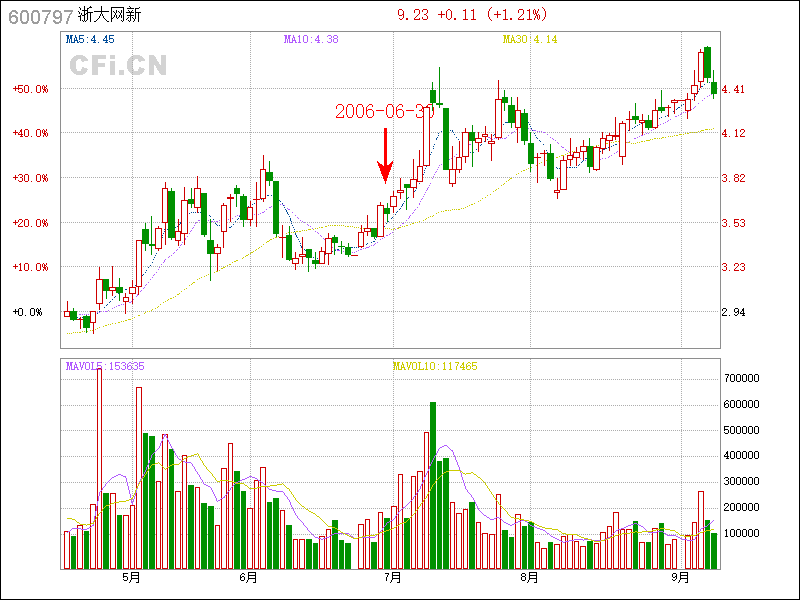
Task: Click the stock code 600797
Action: (40, 16)
